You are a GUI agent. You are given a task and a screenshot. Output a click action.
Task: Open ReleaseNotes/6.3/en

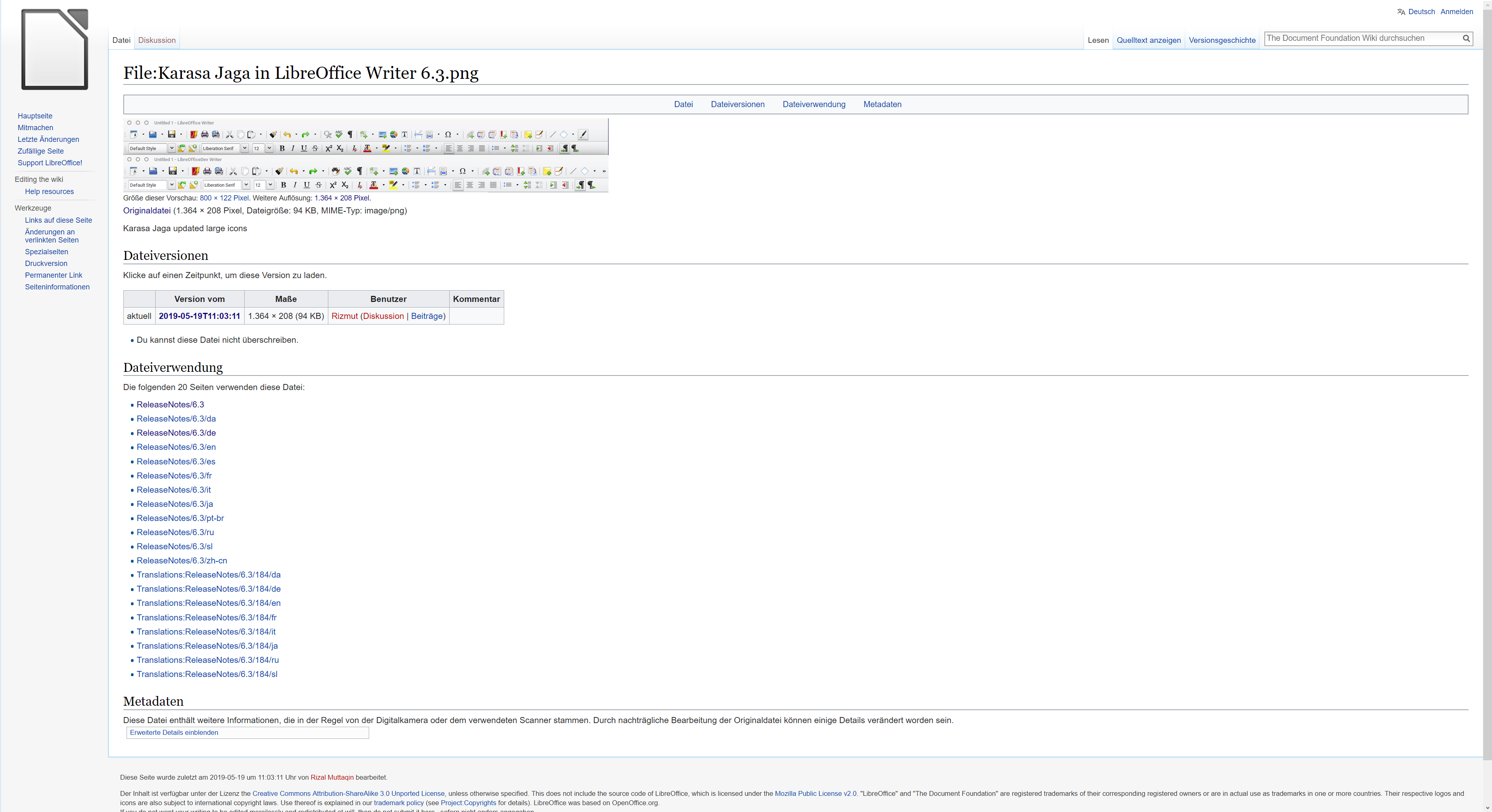coord(176,447)
